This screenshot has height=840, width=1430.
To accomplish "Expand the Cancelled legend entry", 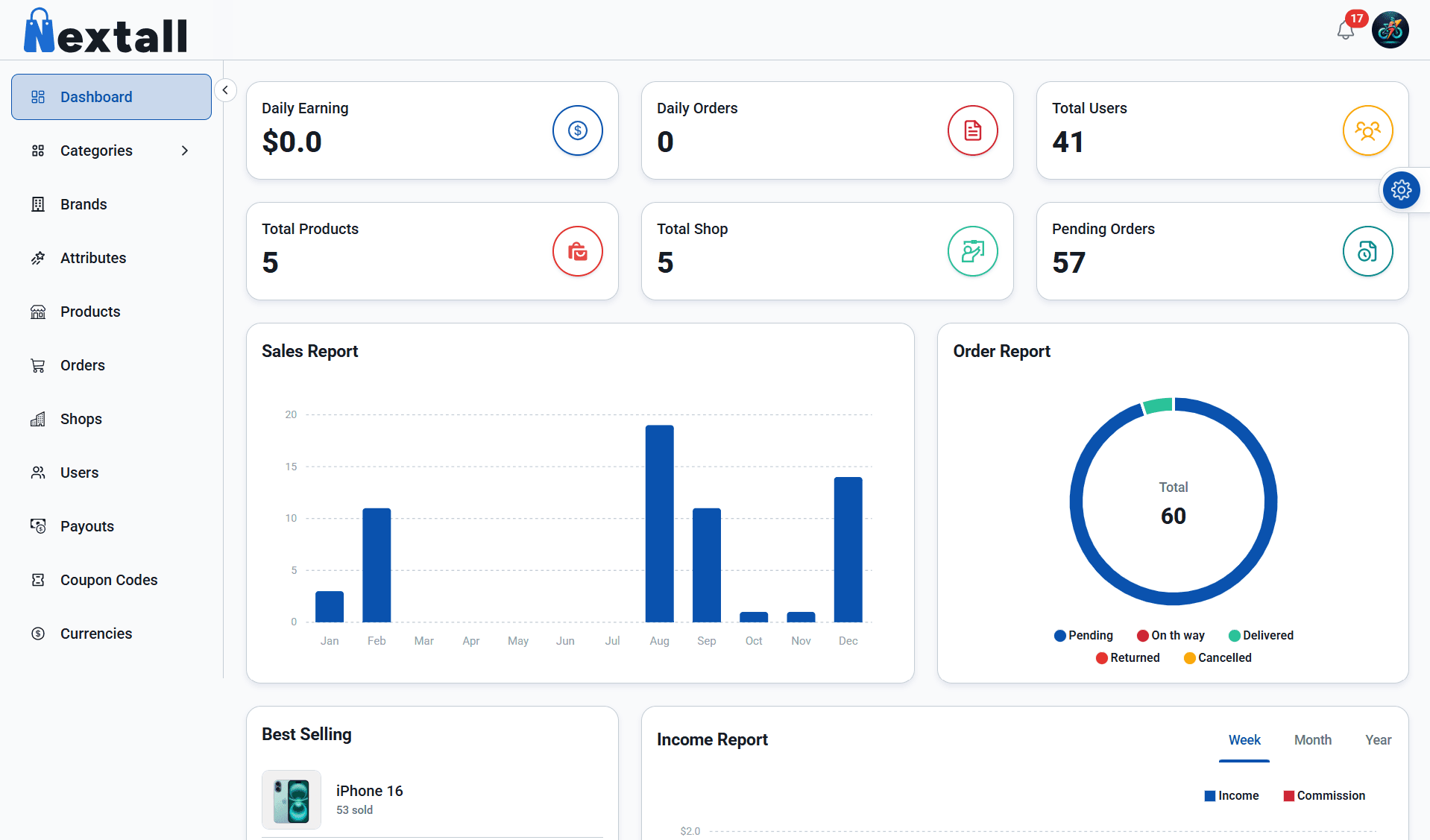I will pyautogui.click(x=1218, y=657).
